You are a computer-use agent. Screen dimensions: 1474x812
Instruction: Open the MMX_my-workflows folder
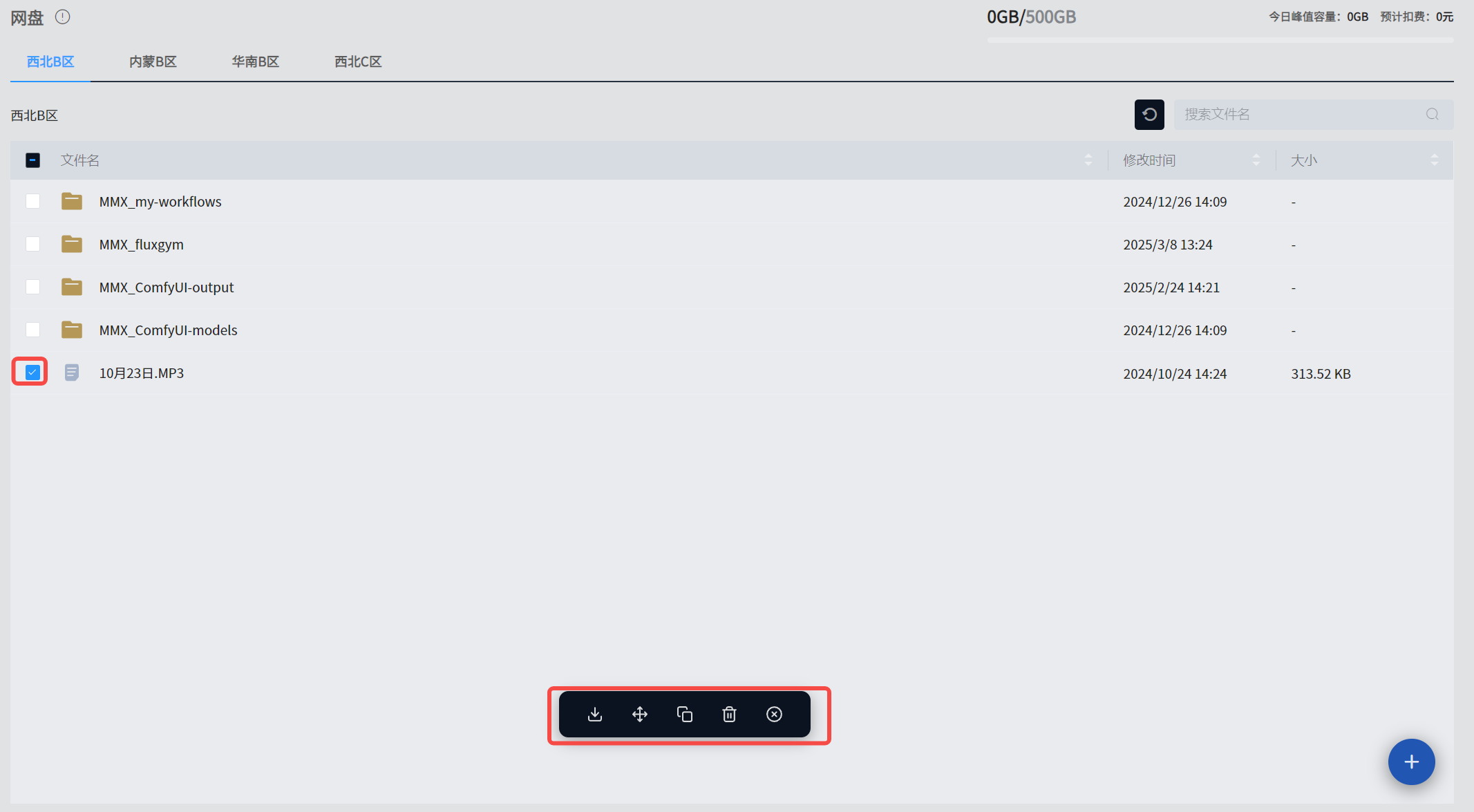pyautogui.click(x=160, y=202)
